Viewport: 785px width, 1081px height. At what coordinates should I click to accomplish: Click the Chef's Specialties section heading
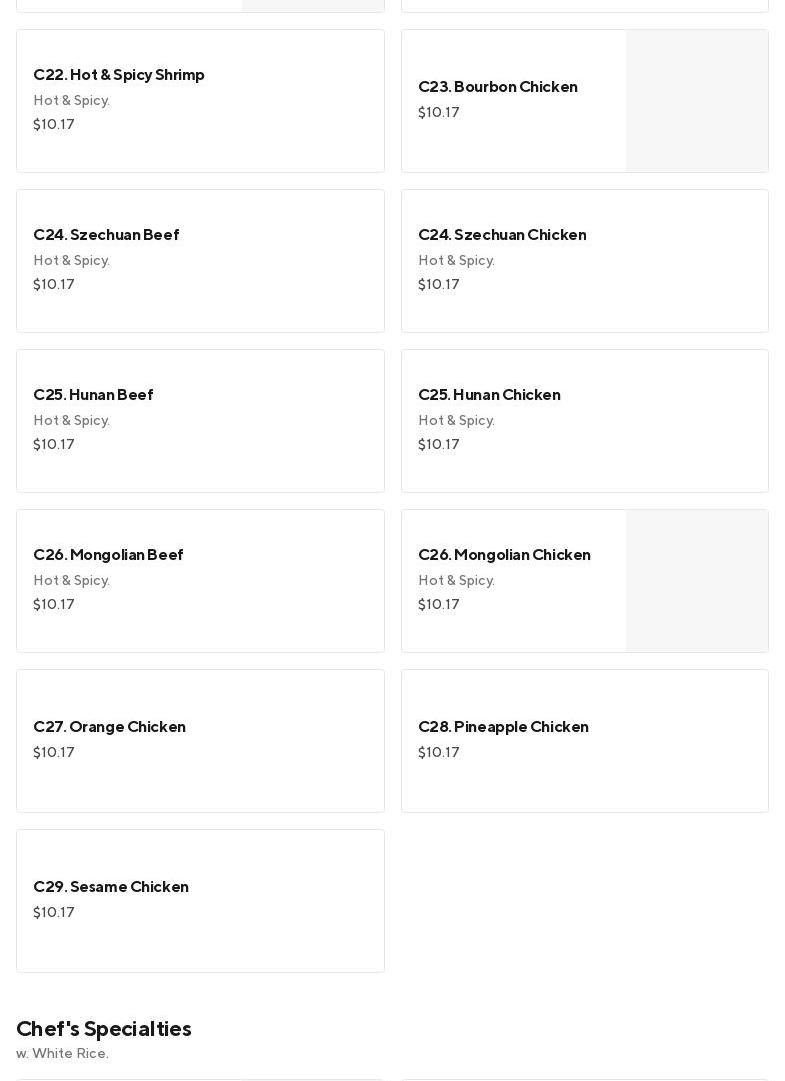pyautogui.click(x=104, y=1029)
